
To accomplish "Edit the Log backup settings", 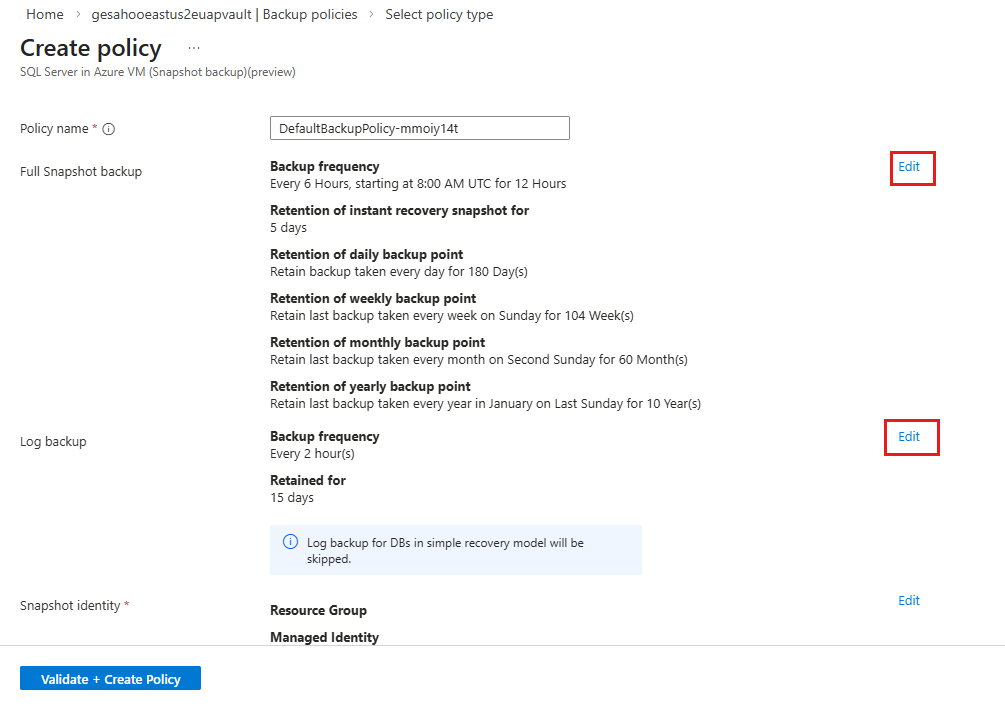I will coord(909,437).
